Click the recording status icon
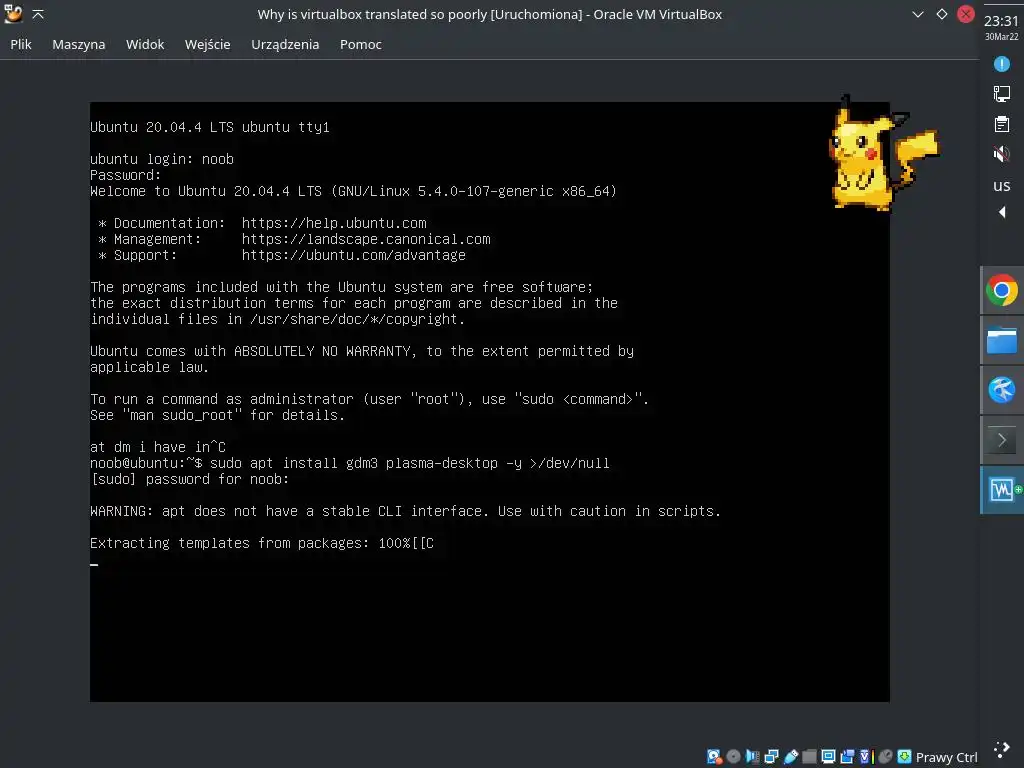 (x=847, y=757)
